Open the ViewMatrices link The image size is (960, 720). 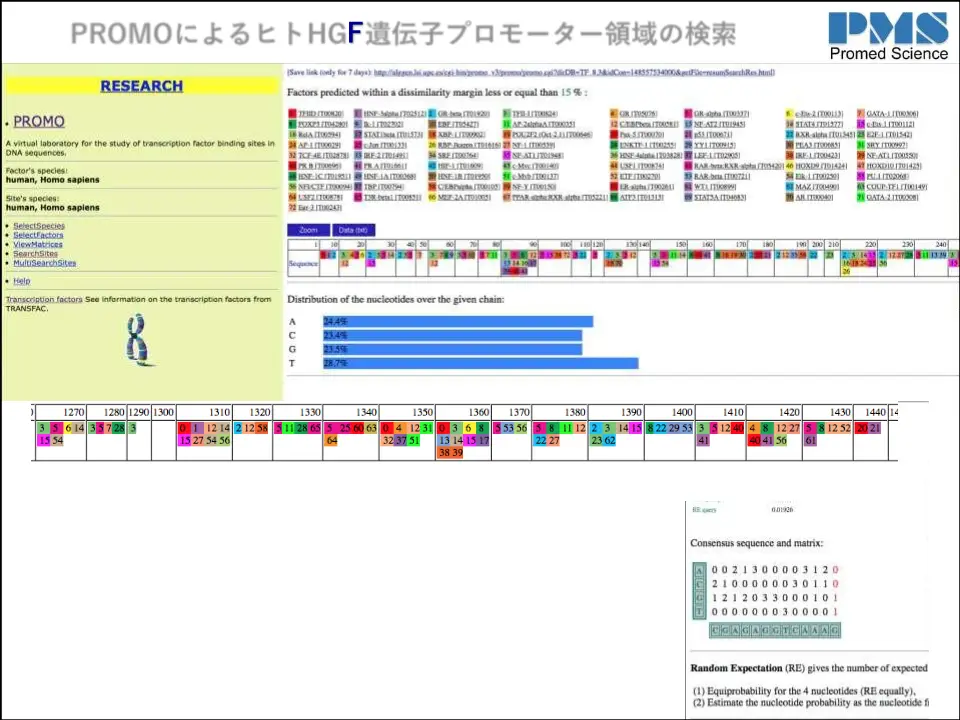[x=38, y=244]
